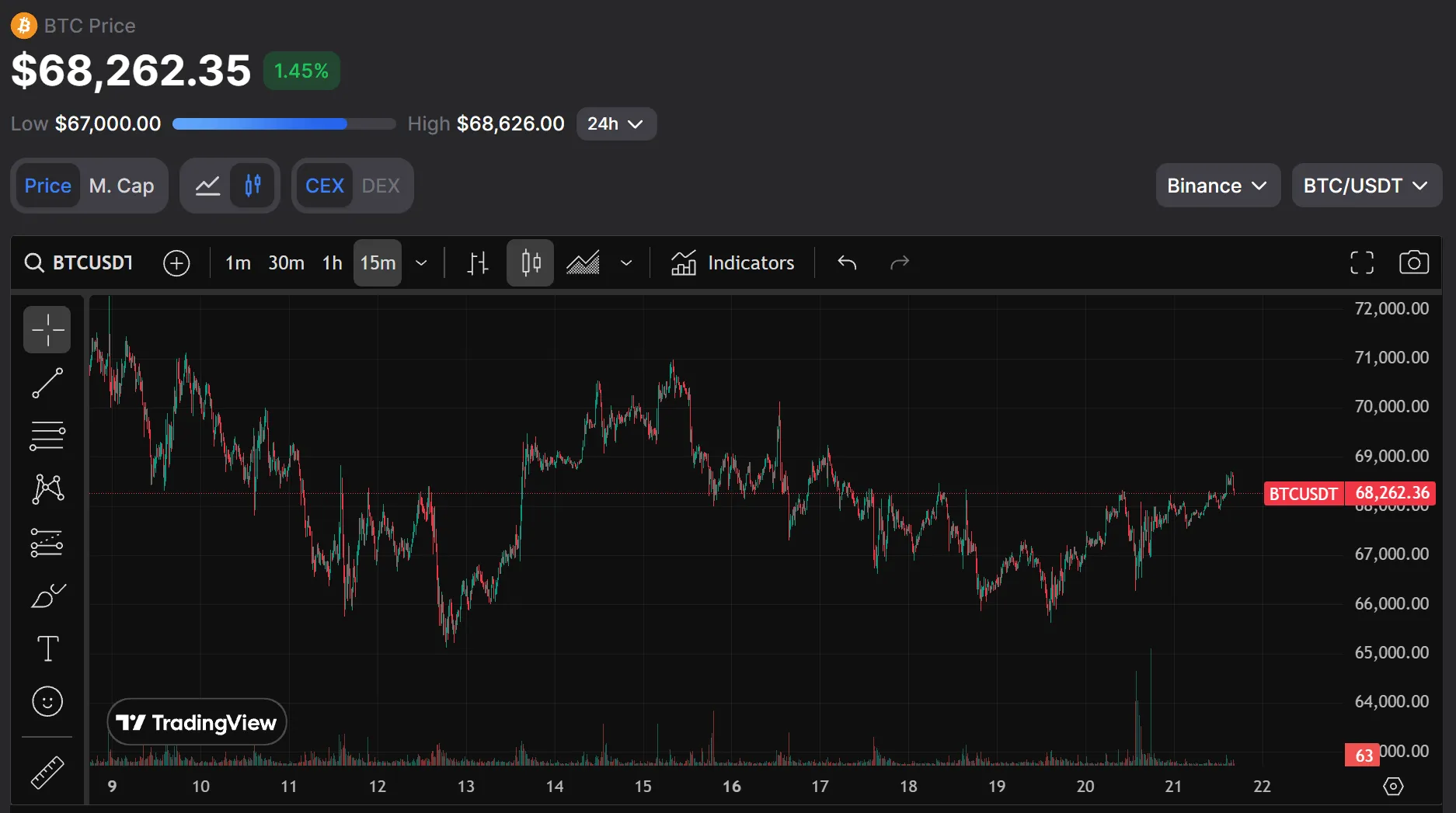Screen dimensions: 1456x813
Task: Switch to M. Cap view
Action: pos(121,186)
